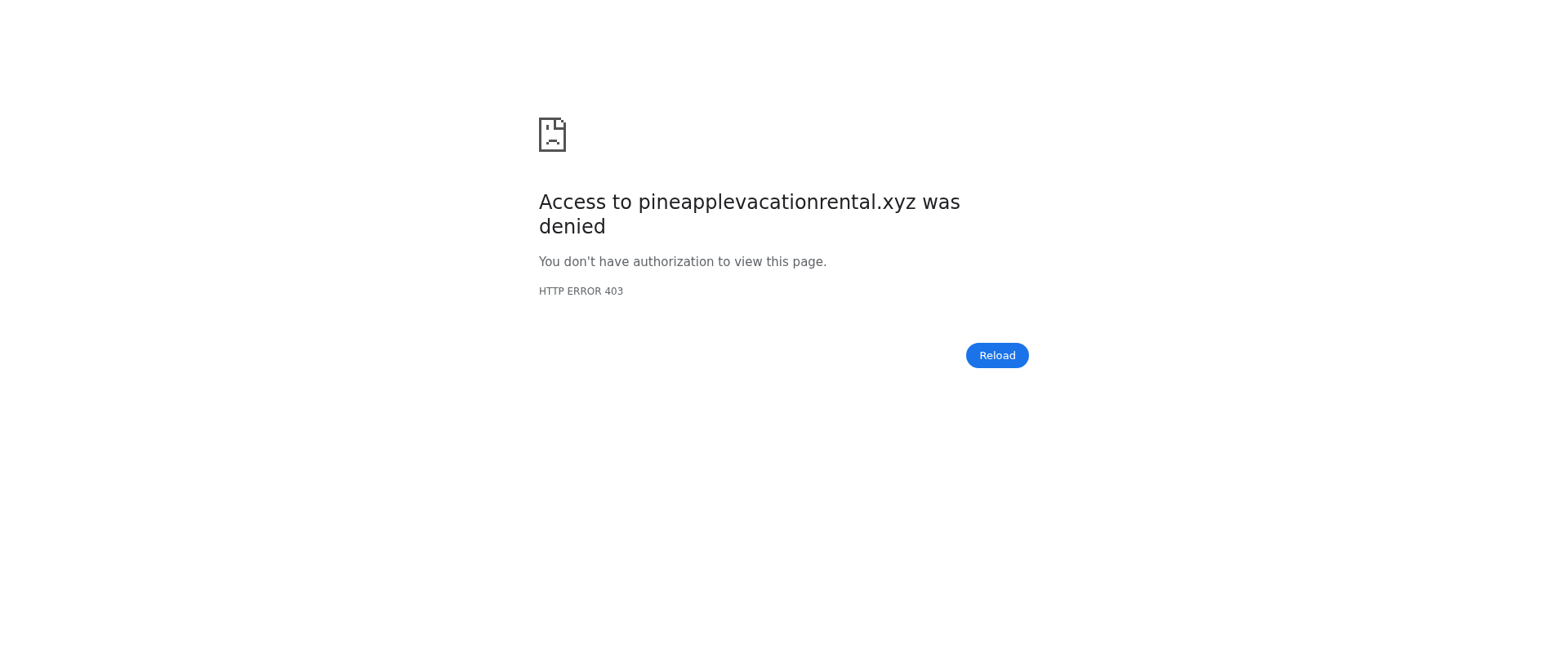Click the sad page error icon
The height and width of the screenshot is (662, 1568).
coord(552,135)
